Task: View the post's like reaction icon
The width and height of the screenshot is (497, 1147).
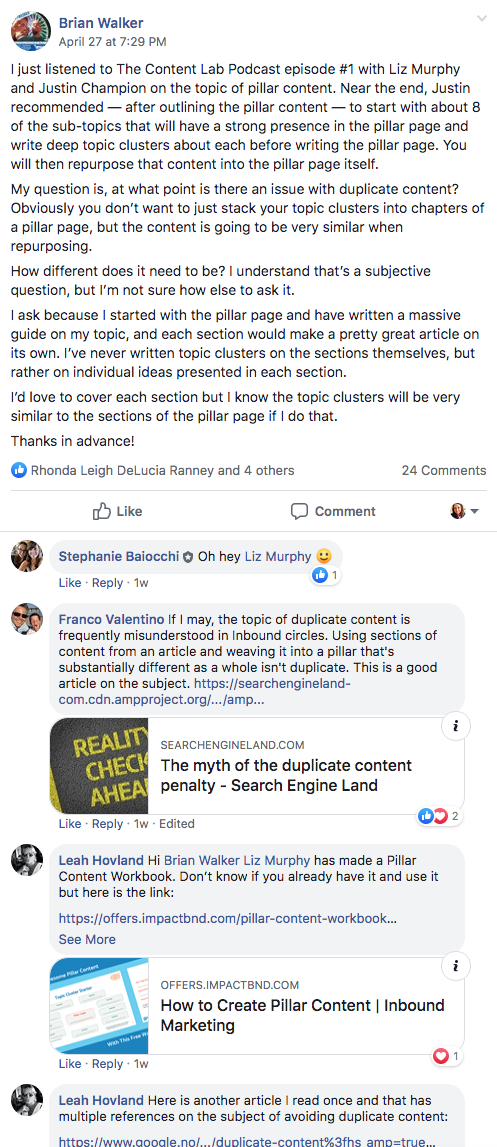Action: coord(19,470)
